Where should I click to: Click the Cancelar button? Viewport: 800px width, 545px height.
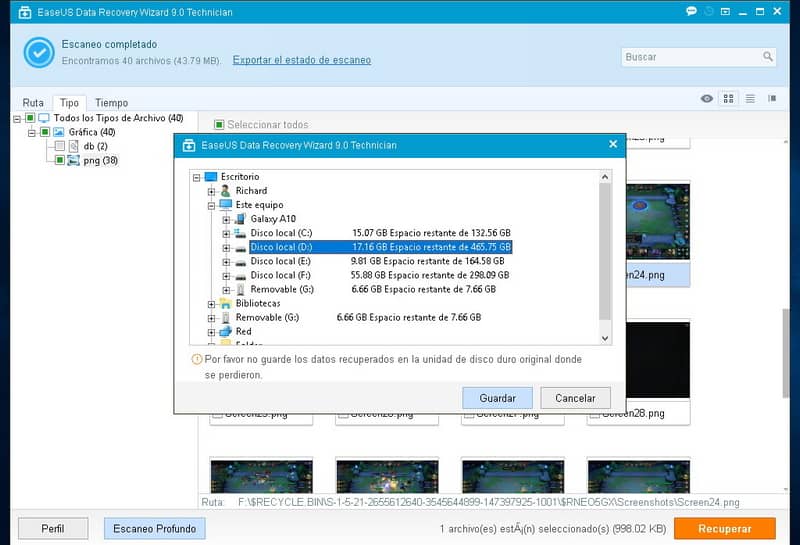coord(575,398)
